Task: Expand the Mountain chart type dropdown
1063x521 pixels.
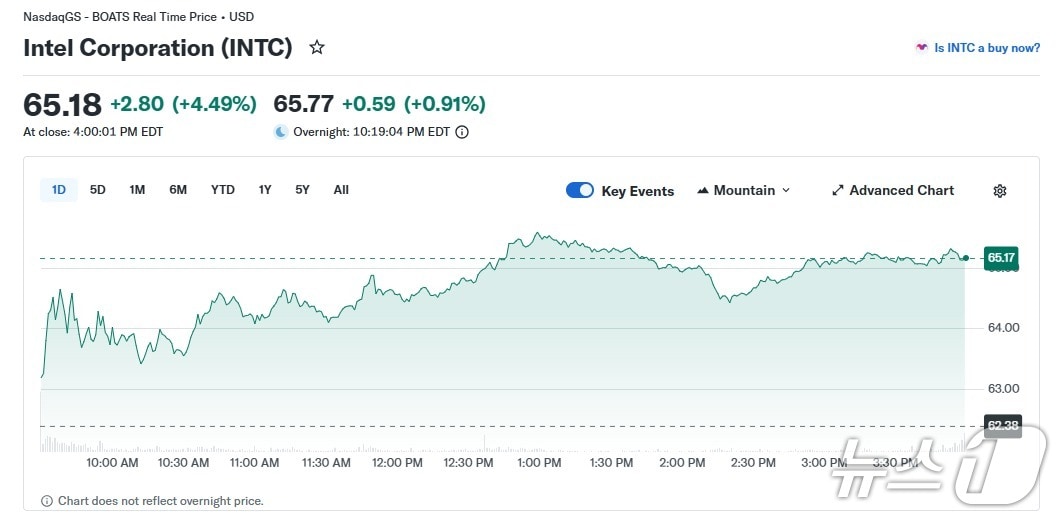Action: coord(785,191)
